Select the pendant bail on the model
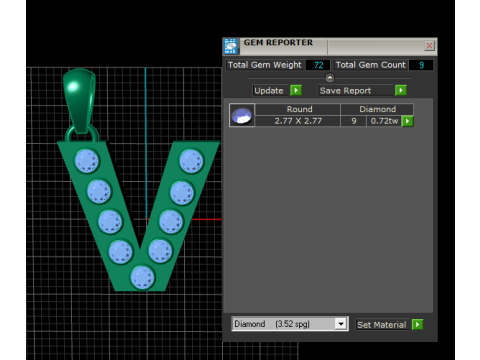The height and width of the screenshot is (360, 480). coord(79,101)
